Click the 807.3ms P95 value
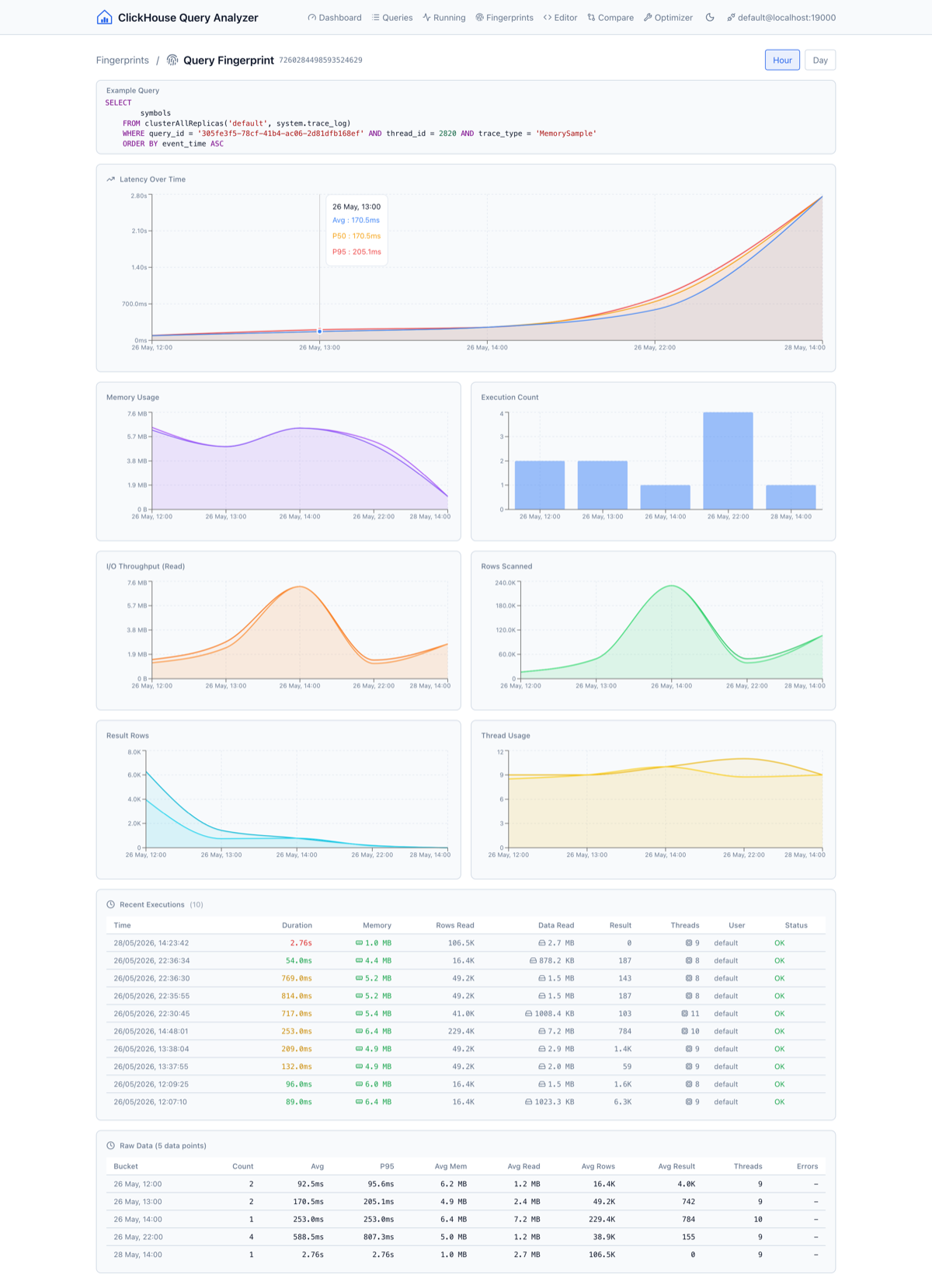The width and height of the screenshot is (932, 1288). pyautogui.click(x=379, y=1238)
